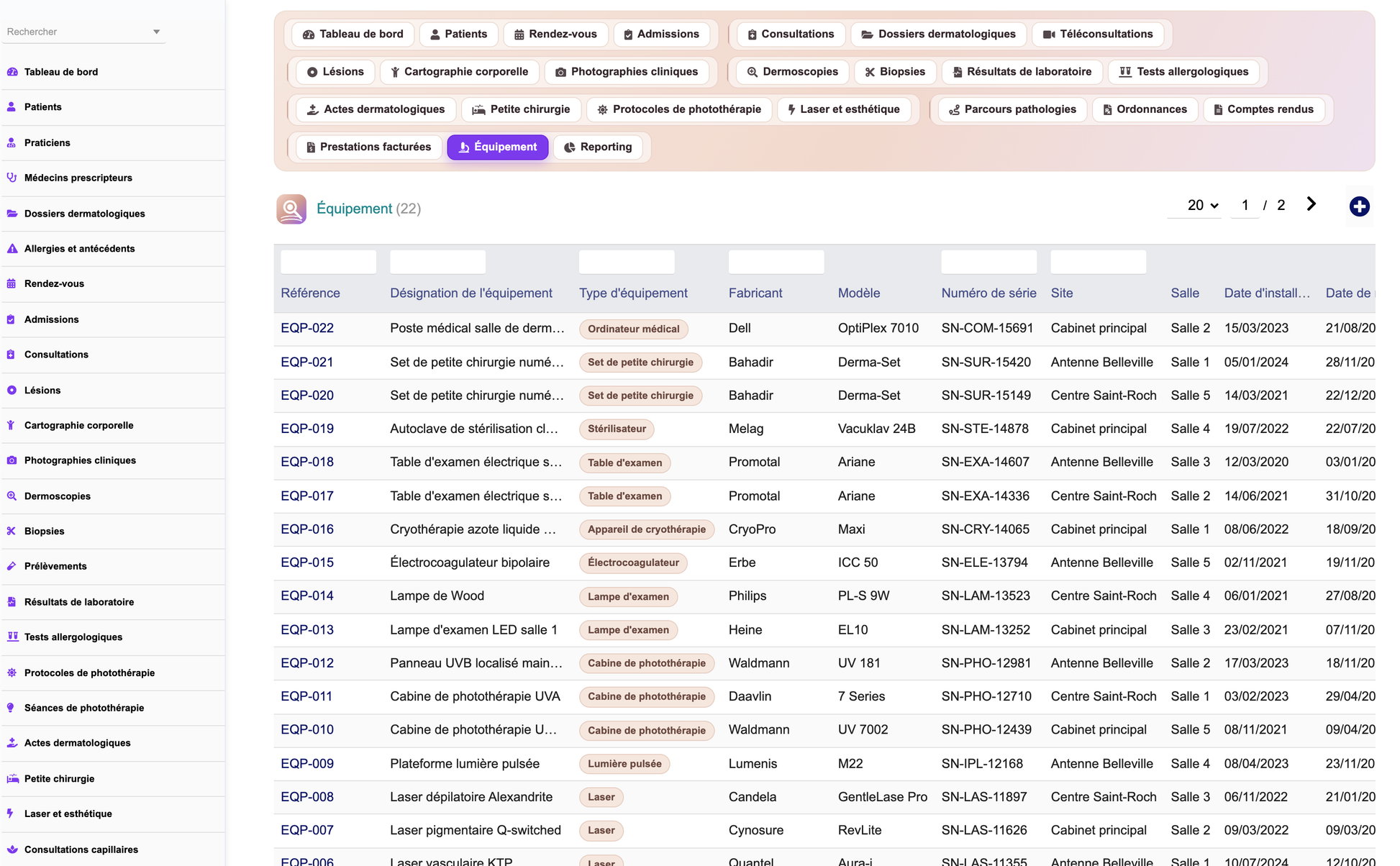Screen dimensions: 1400x866
Task: Open Ordonnances top tab
Action: (1145, 109)
